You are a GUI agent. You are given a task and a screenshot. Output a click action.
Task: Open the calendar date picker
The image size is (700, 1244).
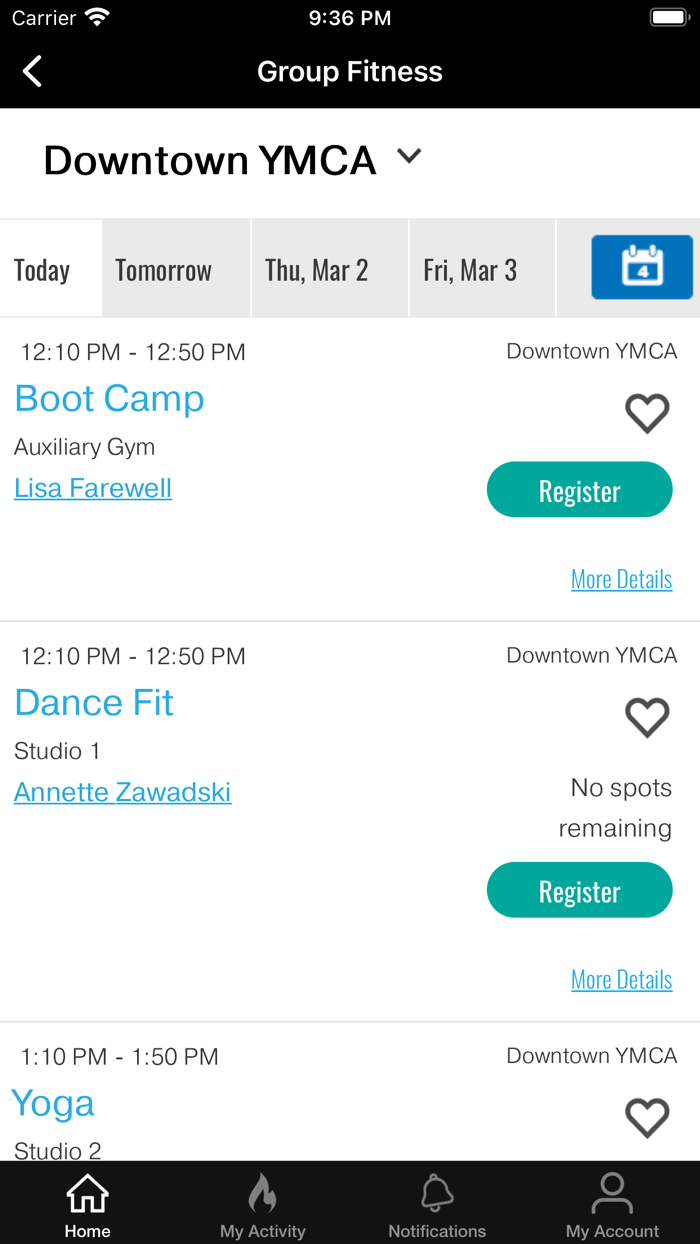pos(642,267)
